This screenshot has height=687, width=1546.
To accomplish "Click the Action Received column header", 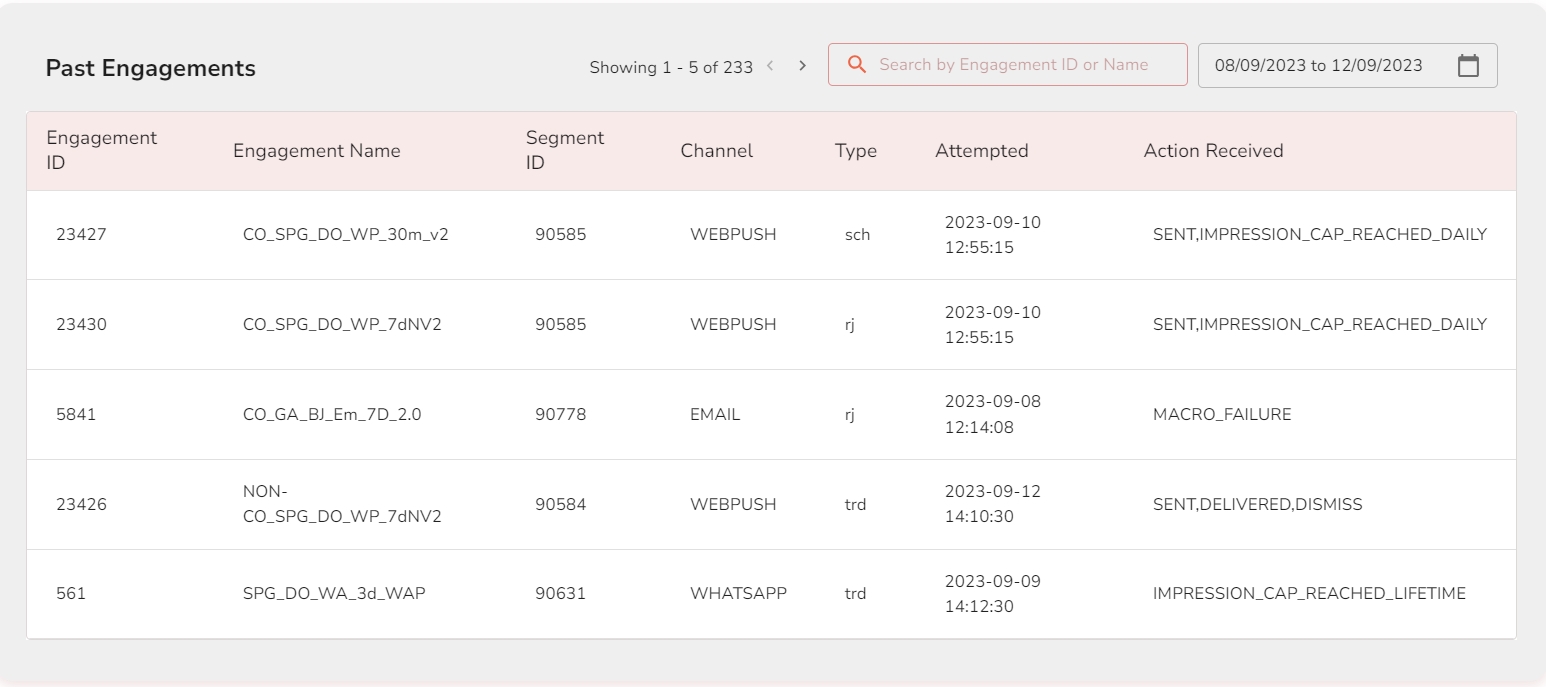I will (1213, 151).
